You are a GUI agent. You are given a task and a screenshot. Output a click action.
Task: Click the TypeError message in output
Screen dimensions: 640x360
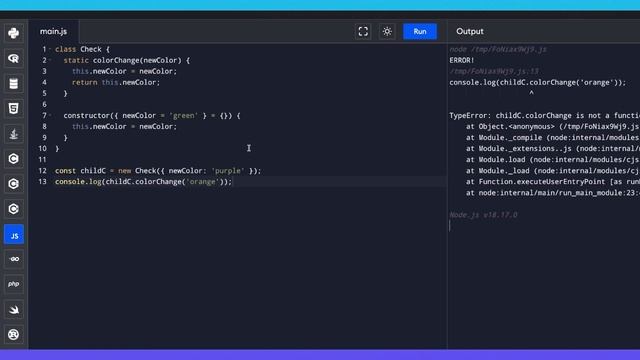[x=544, y=116]
